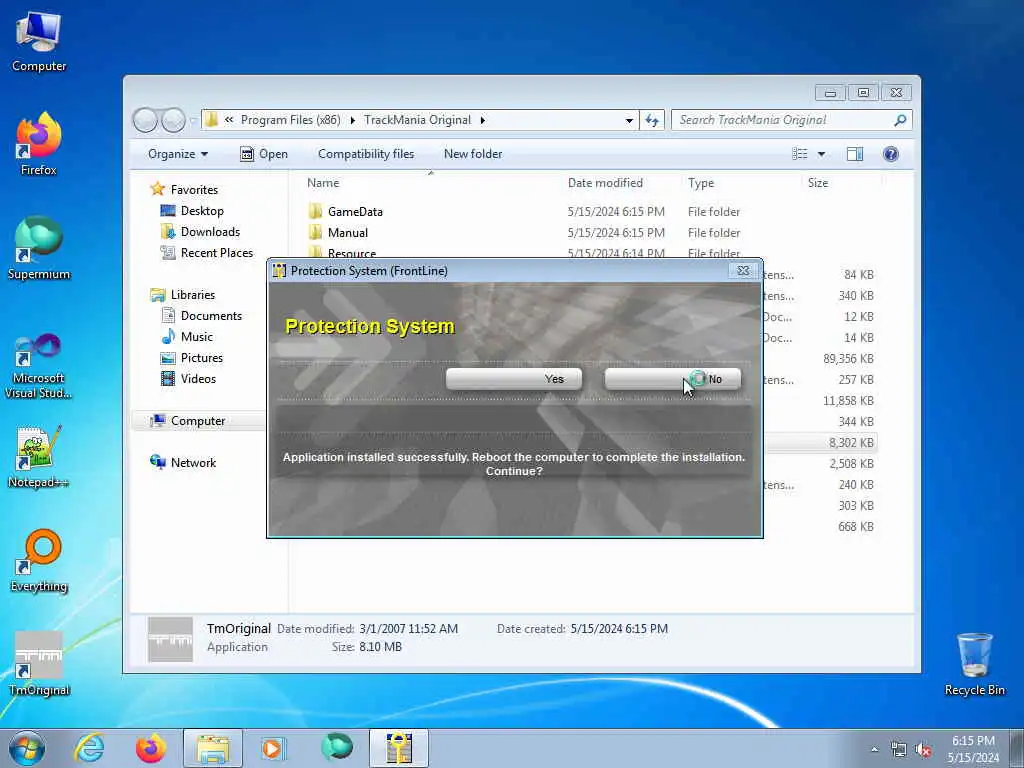Click TrackMania Original breadcrumb
The width and height of the screenshot is (1024, 768).
[417, 120]
